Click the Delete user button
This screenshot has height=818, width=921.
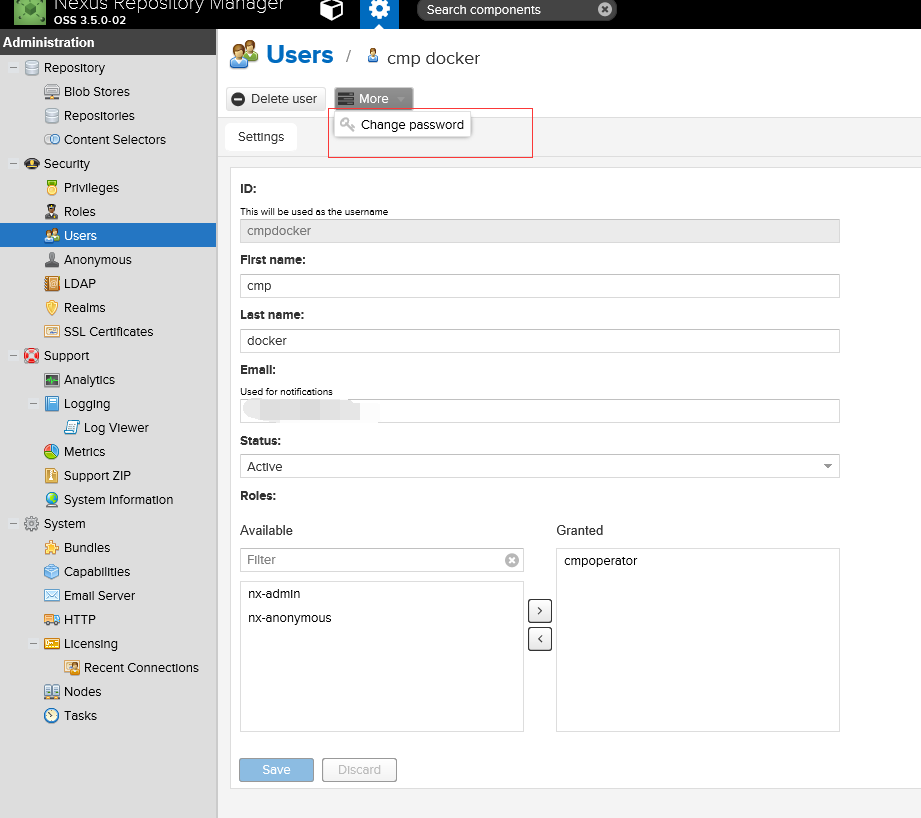point(275,99)
